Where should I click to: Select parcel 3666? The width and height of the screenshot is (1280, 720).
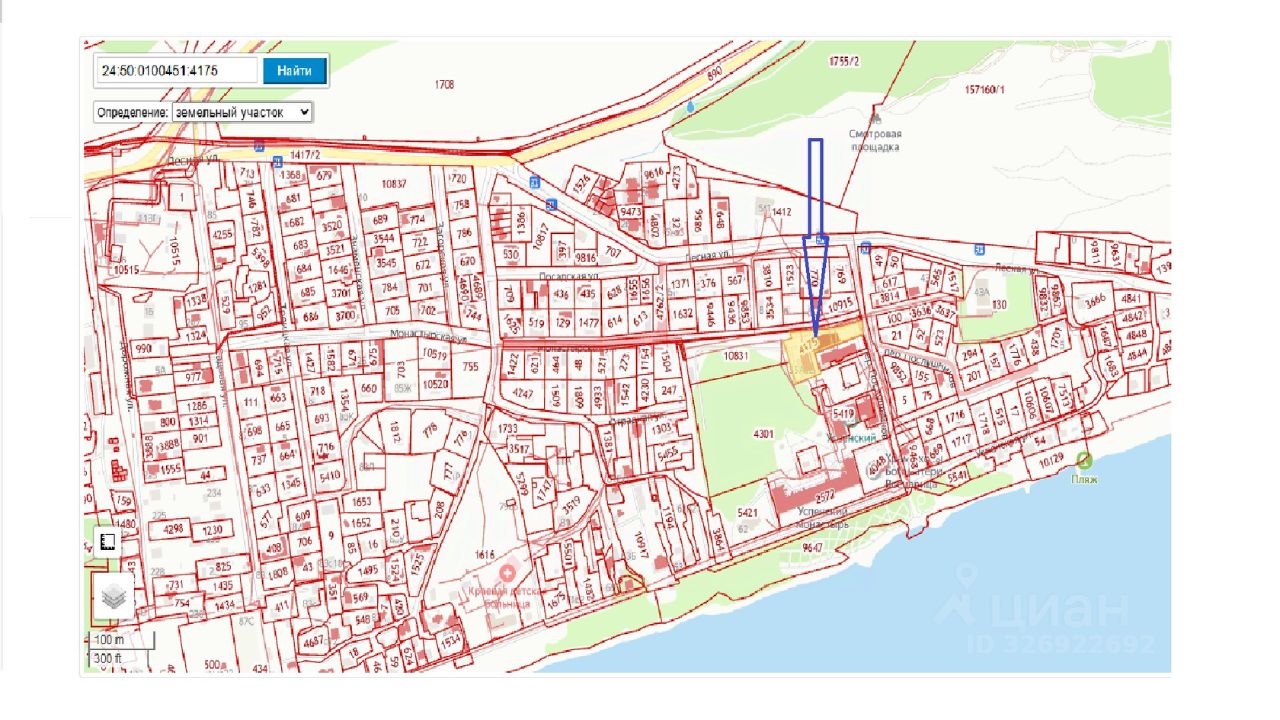coord(1095,301)
